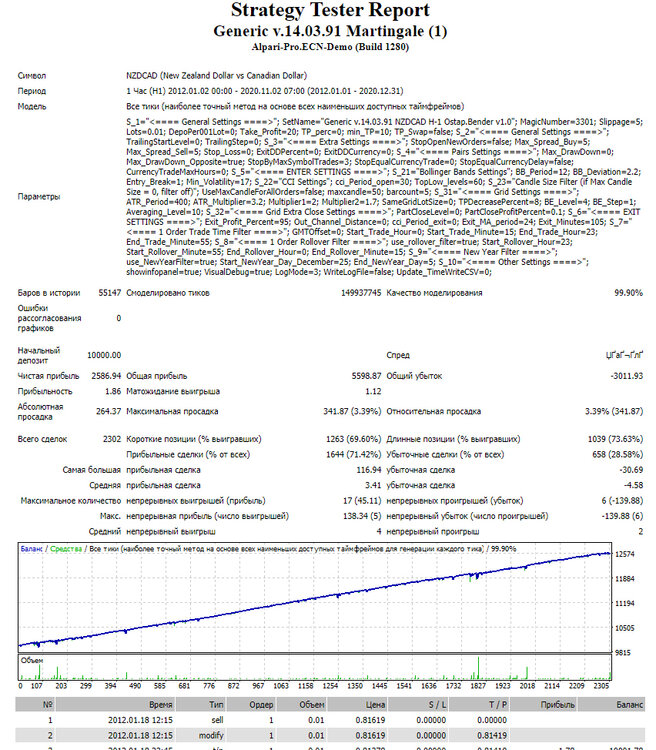The height and width of the screenshot is (750, 656).
Task: Click 'Смоделировано тиков' label
Action: pyautogui.click(x=167, y=293)
